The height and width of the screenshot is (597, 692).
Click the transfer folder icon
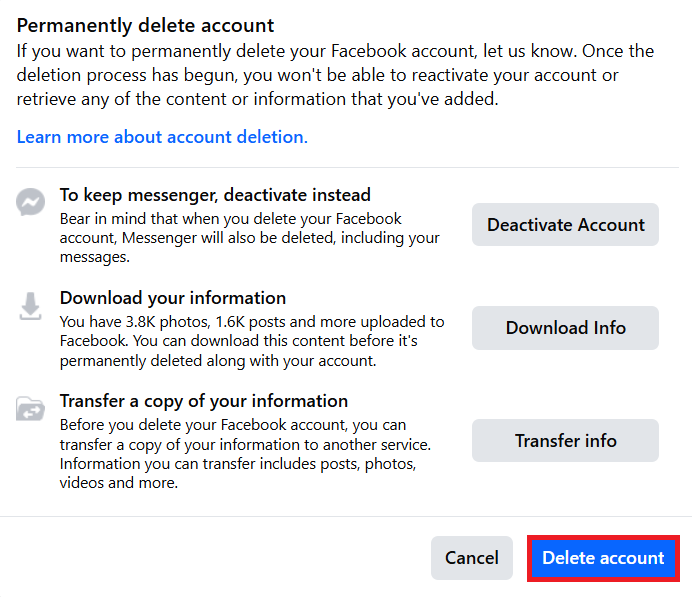[31, 409]
